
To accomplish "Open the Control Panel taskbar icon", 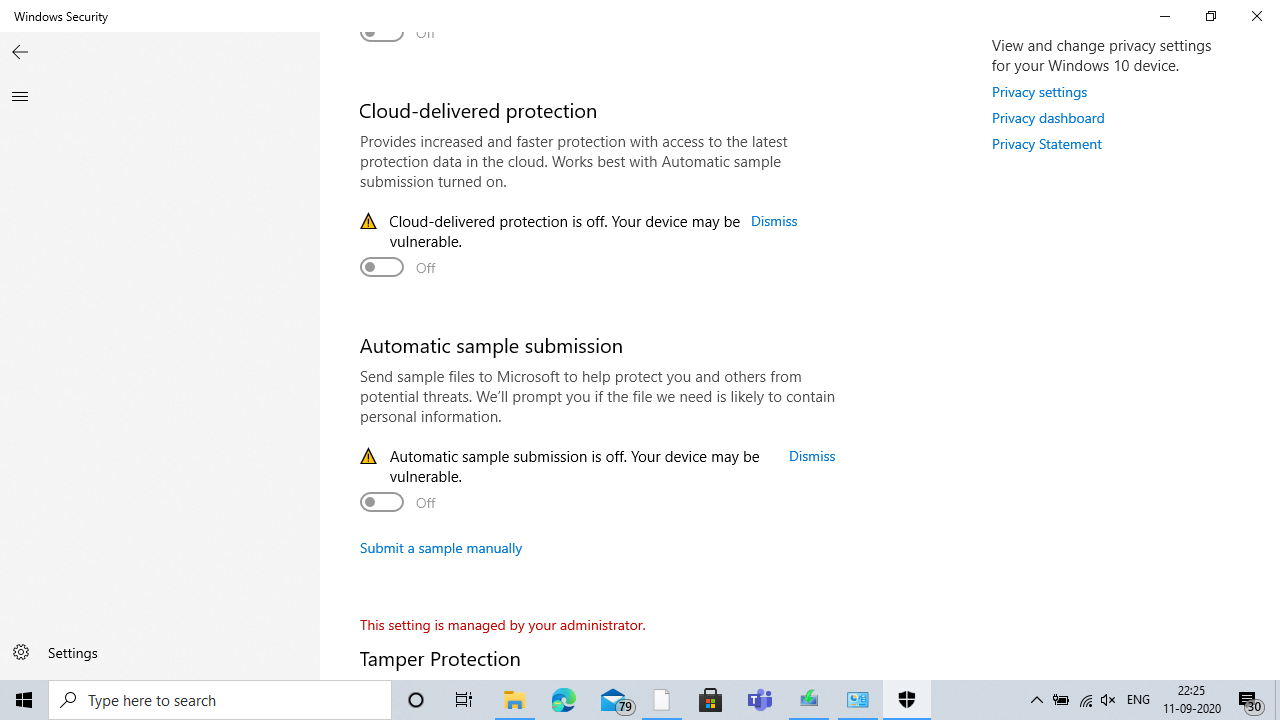I will [x=858, y=700].
